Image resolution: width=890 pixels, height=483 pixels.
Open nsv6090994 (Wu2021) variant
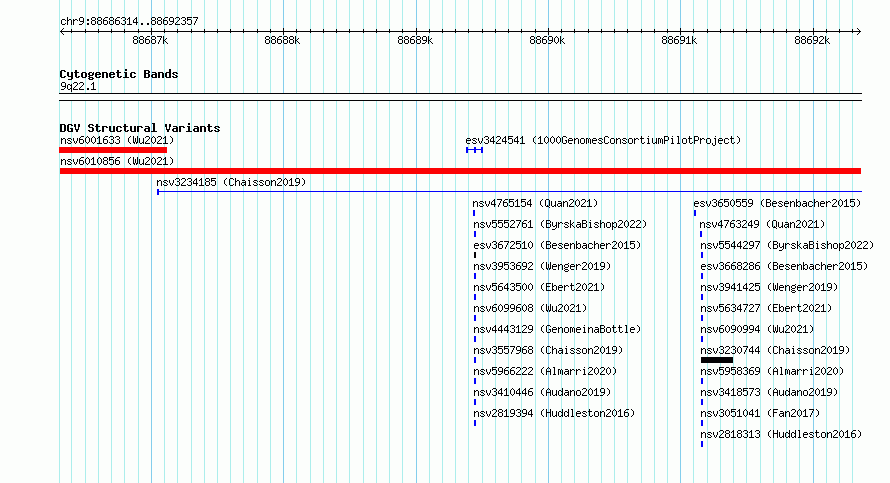pyautogui.click(x=757, y=329)
